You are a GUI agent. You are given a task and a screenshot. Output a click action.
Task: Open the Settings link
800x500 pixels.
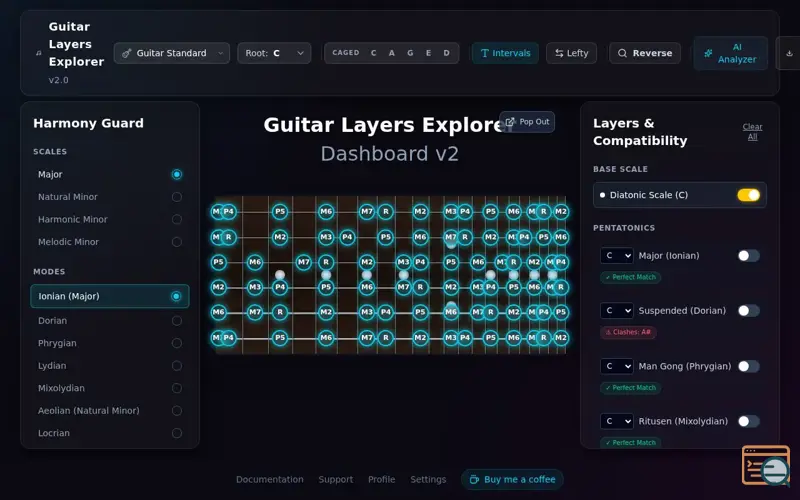click(x=428, y=480)
